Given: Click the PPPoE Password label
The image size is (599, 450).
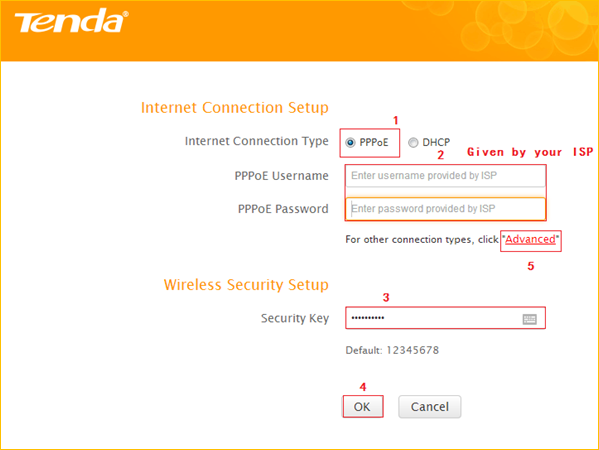Looking at the screenshot, I should pos(283,209).
